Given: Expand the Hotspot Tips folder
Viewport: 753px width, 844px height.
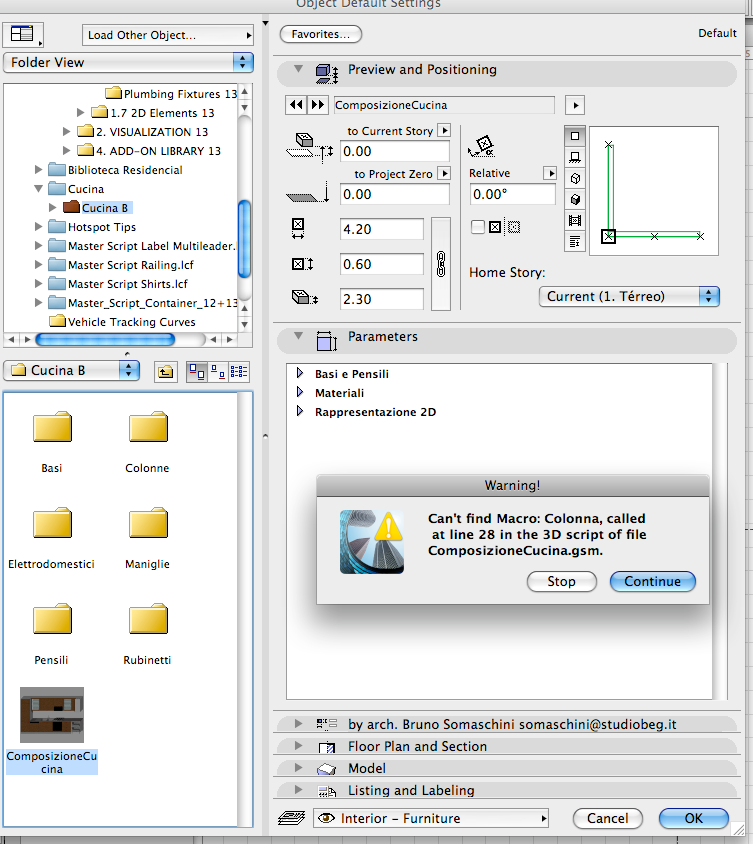Looking at the screenshot, I should pos(38,227).
